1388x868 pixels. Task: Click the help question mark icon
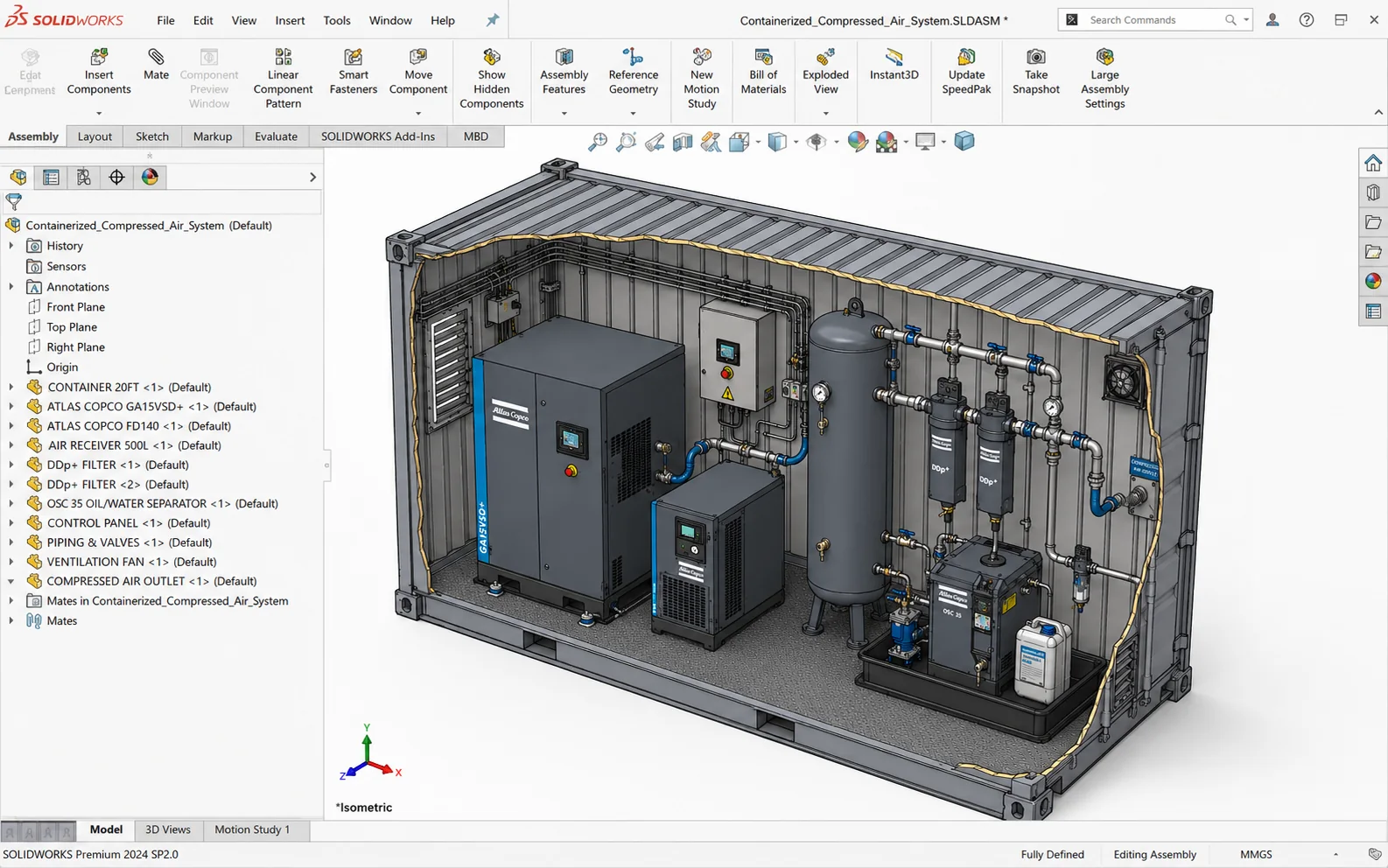pos(1306,19)
